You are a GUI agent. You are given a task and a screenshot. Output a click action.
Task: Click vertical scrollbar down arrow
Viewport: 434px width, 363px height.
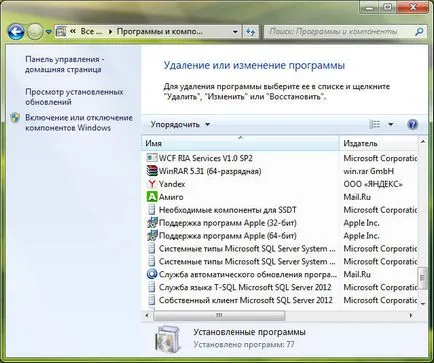pos(423,304)
